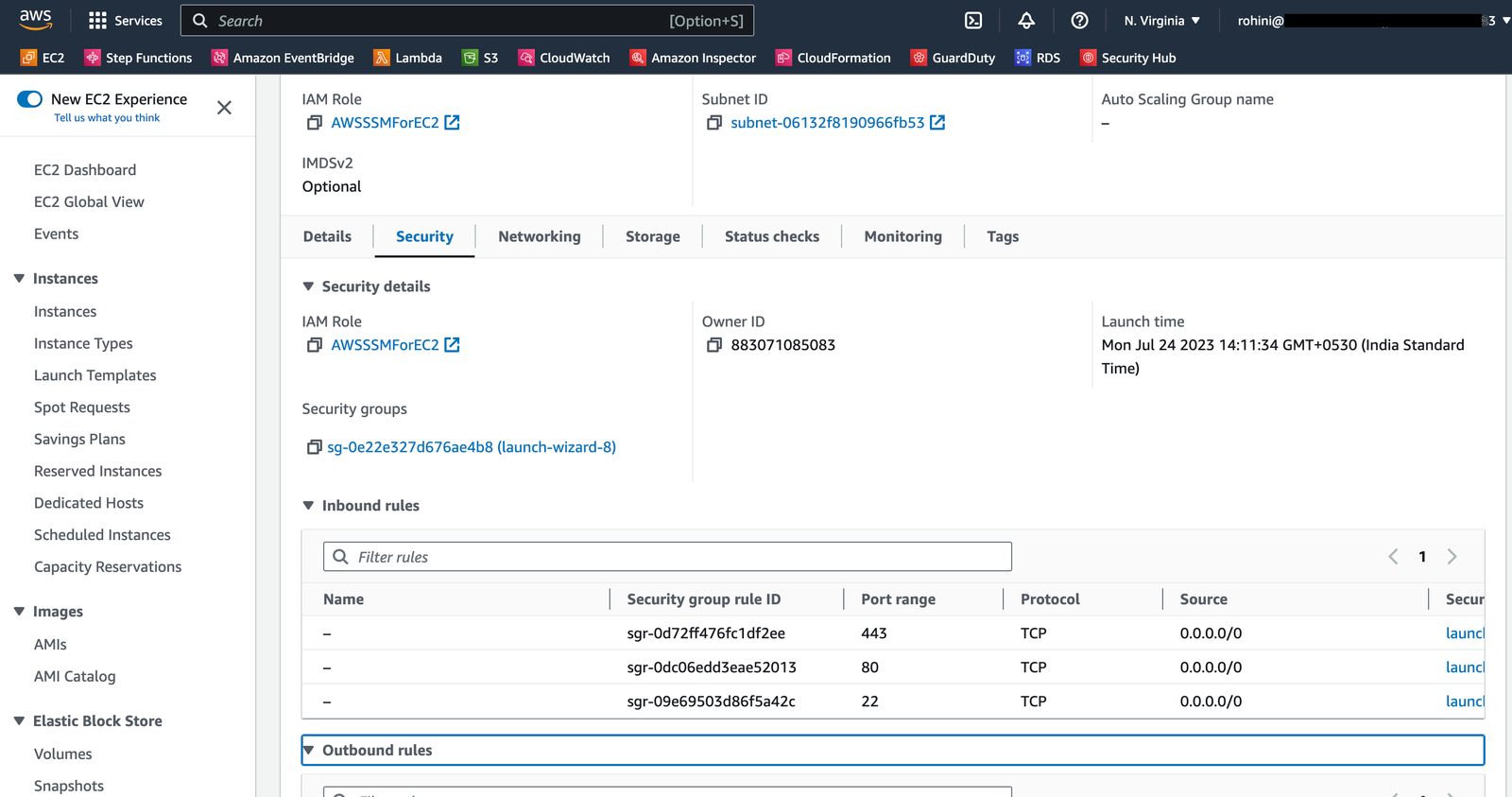Open Savings Plans page

[x=79, y=440]
